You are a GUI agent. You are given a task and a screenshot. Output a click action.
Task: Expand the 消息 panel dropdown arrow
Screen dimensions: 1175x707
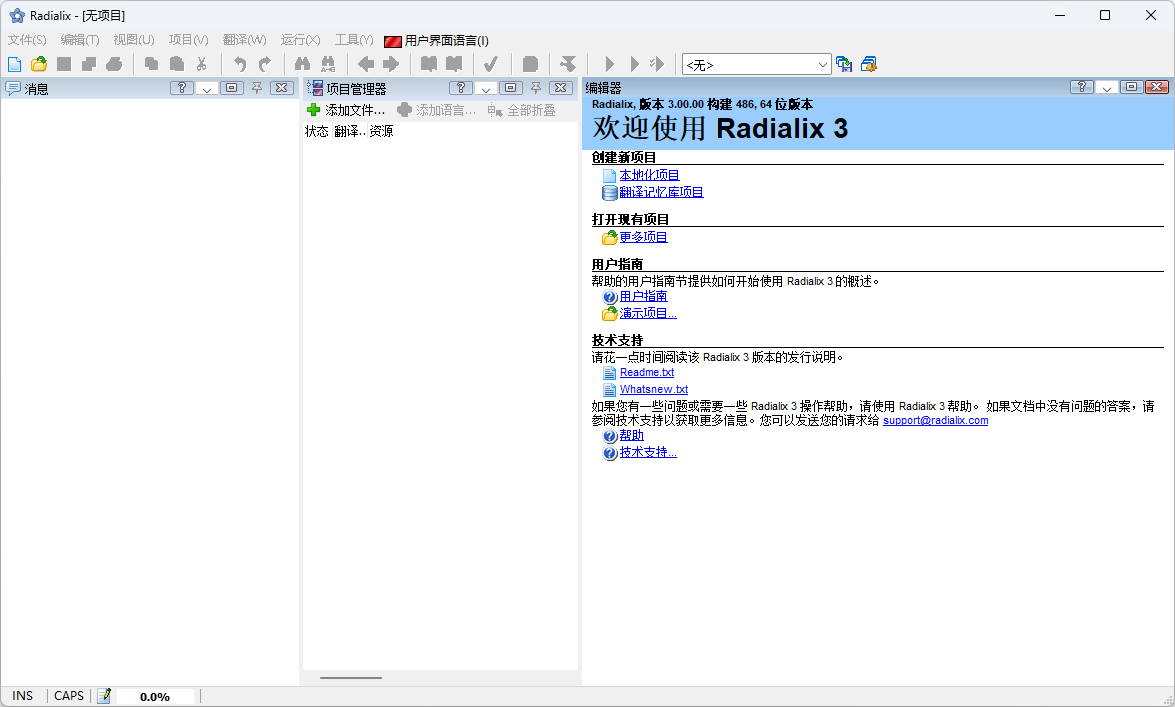[x=206, y=88]
